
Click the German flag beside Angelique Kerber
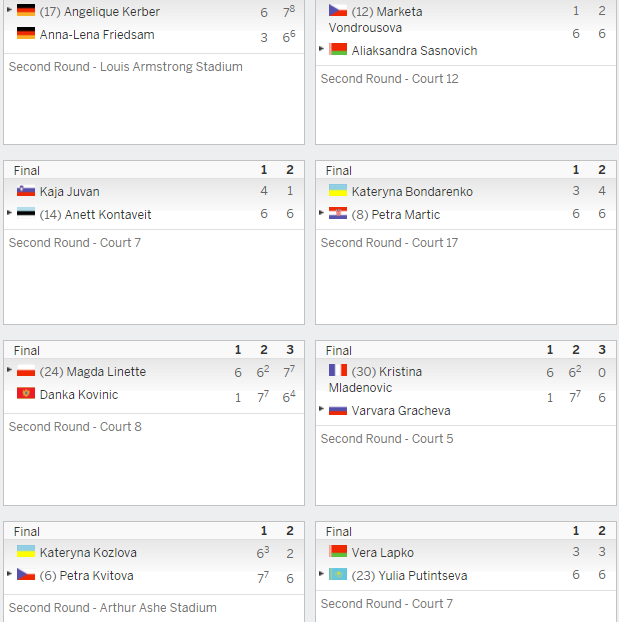[26, 10]
